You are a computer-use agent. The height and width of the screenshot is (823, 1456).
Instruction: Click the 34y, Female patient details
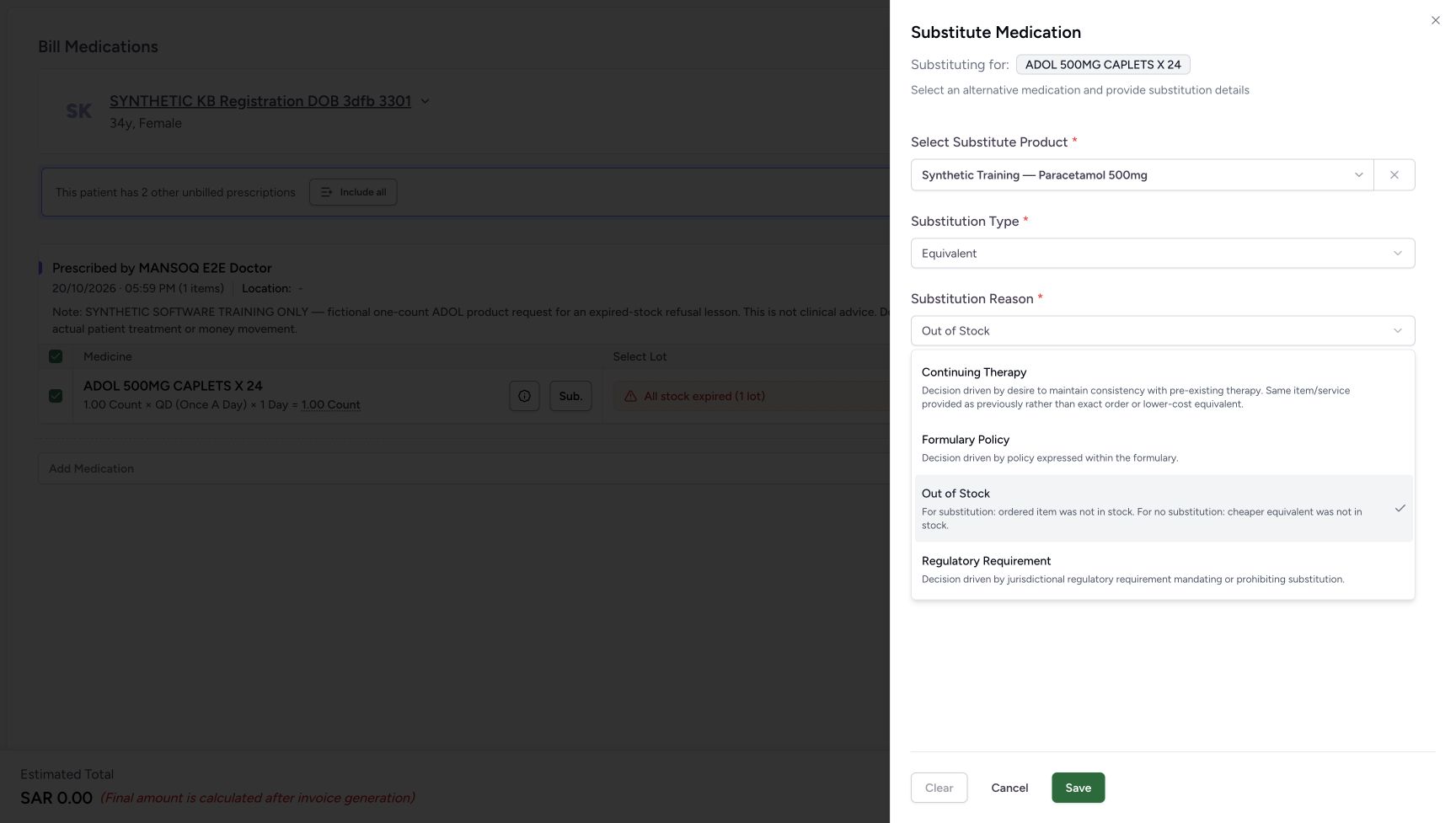point(146,123)
